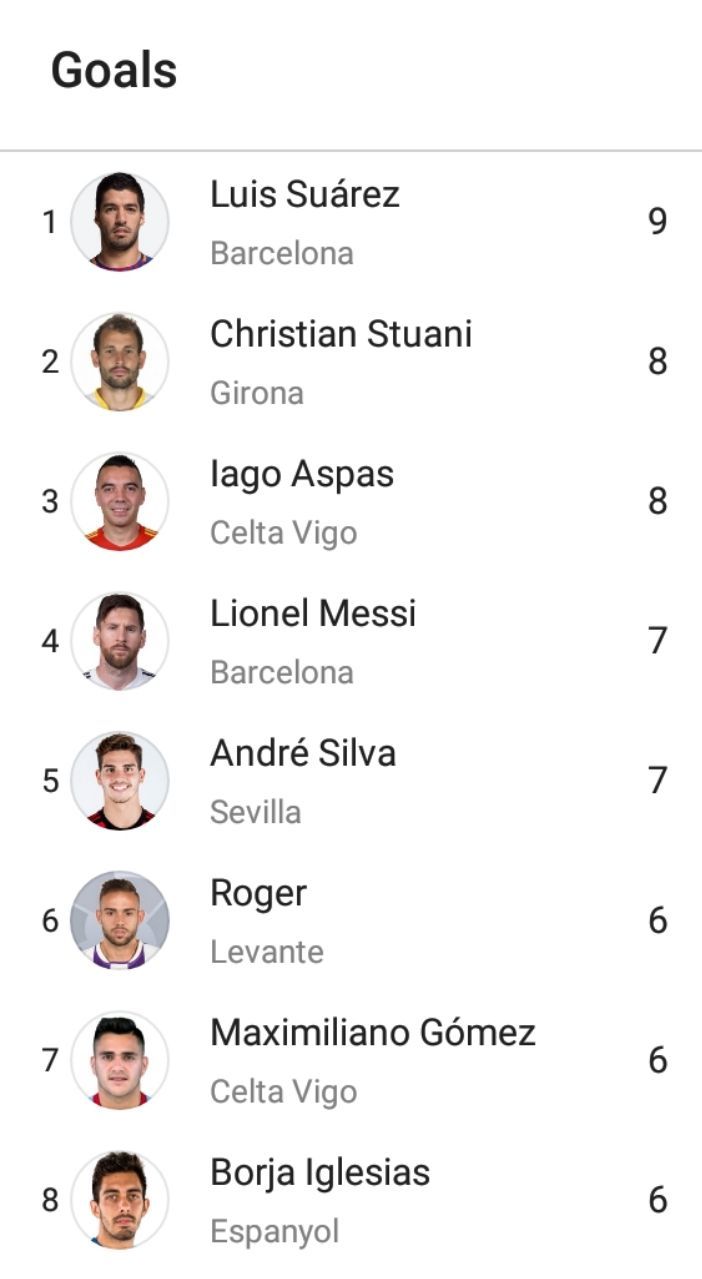
Task: Tap Iago Aspas's player avatar
Action: click(x=120, y=501)
